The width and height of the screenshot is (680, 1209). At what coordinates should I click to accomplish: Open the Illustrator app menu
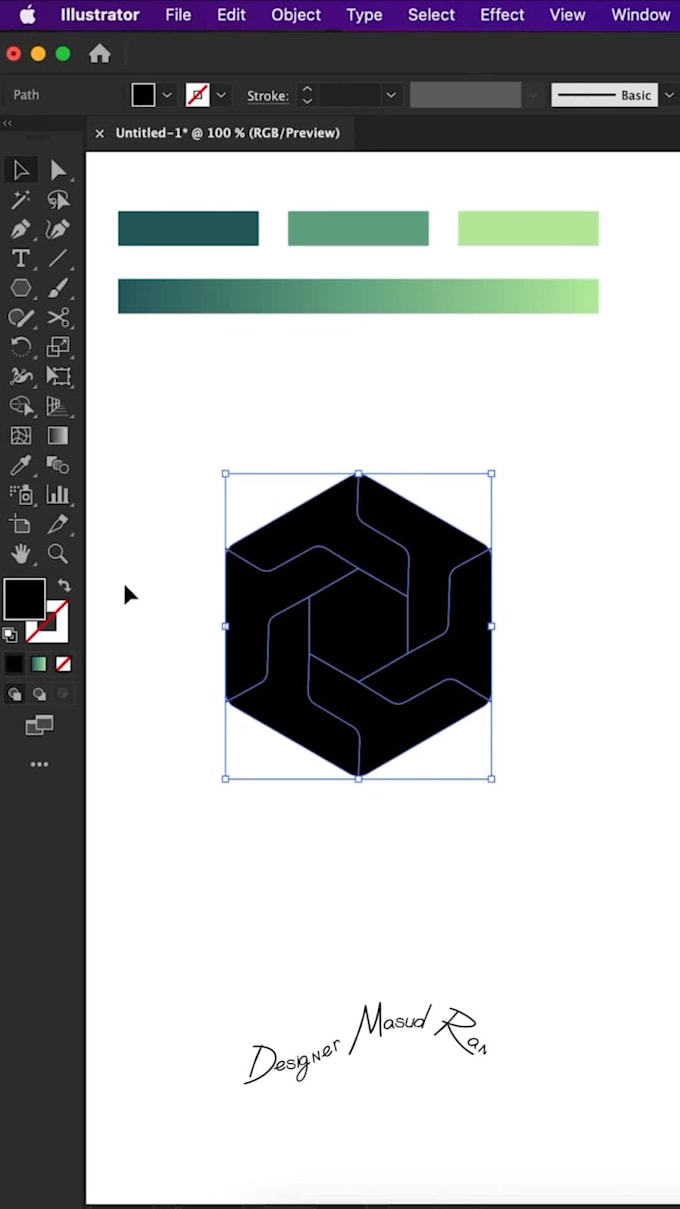(100, 15)
